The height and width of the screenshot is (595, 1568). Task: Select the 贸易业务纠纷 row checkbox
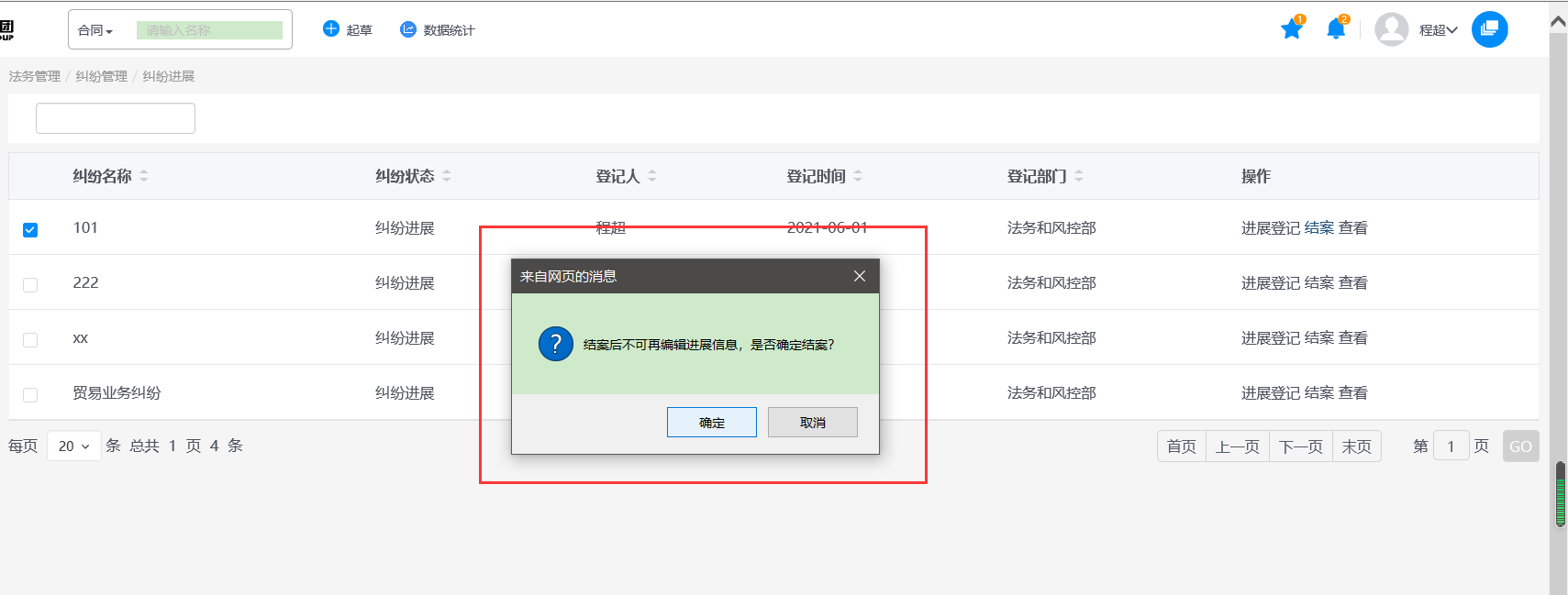(x=30, y=394)
